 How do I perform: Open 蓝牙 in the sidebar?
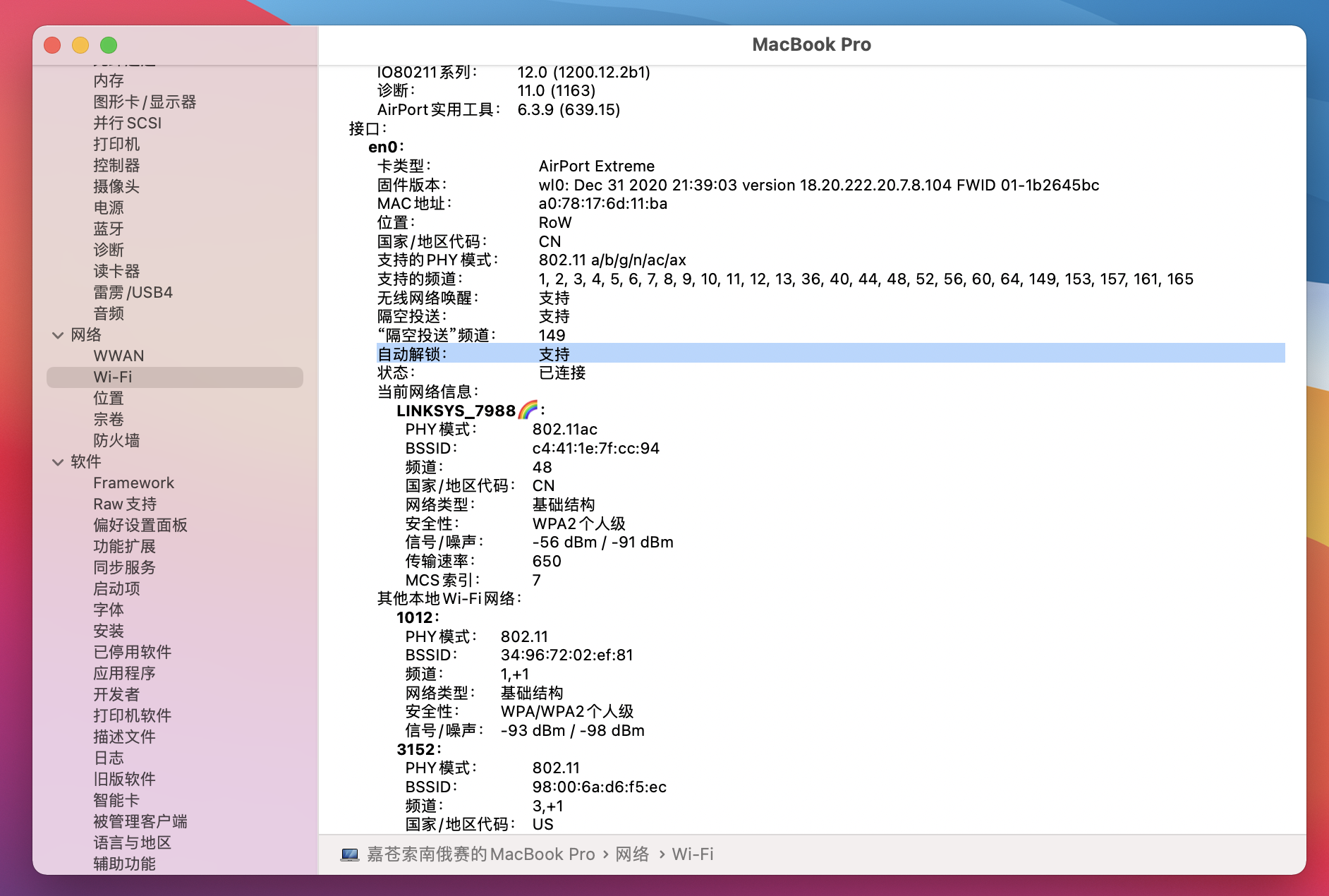[x=108, y=229]
